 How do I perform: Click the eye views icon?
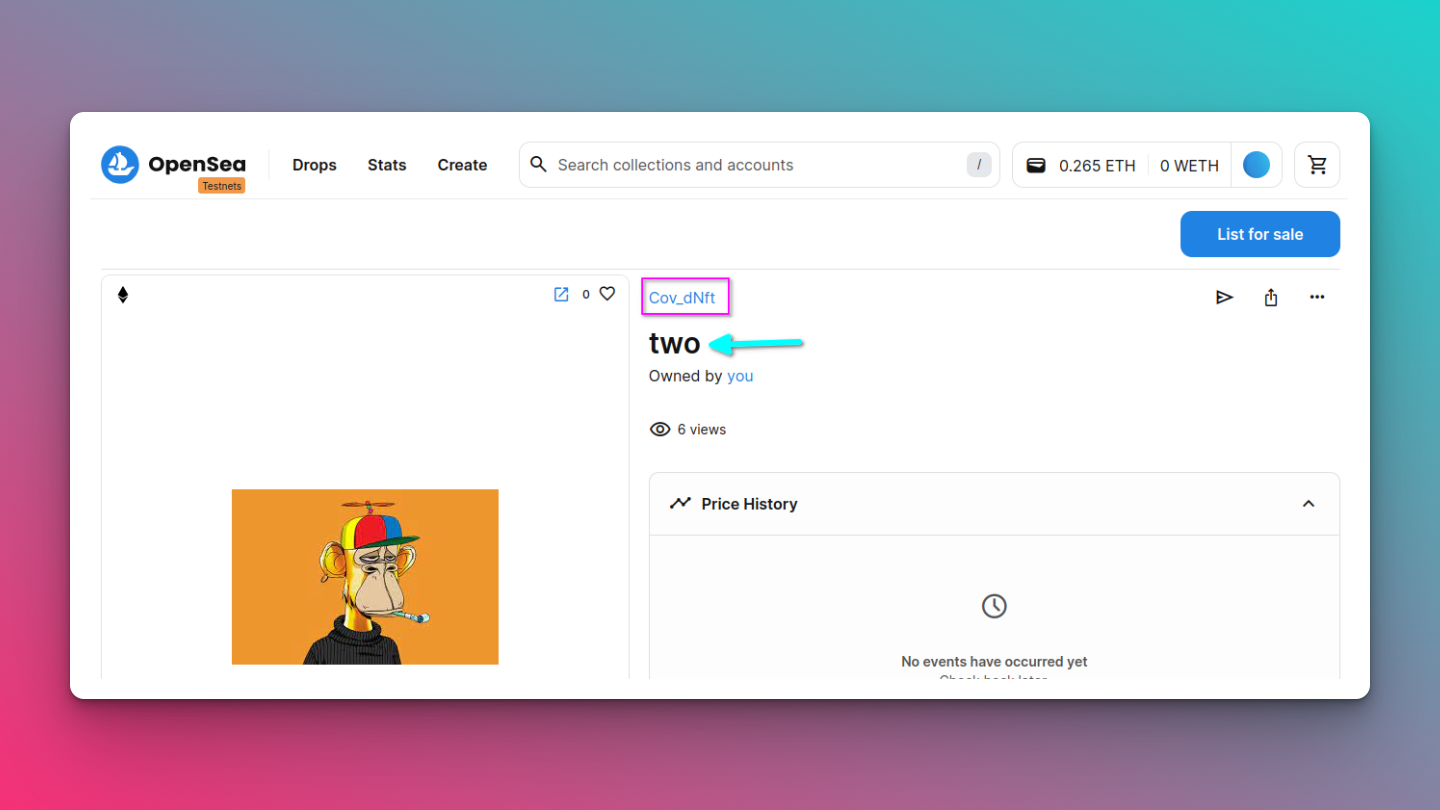click(x=660, y=429)
